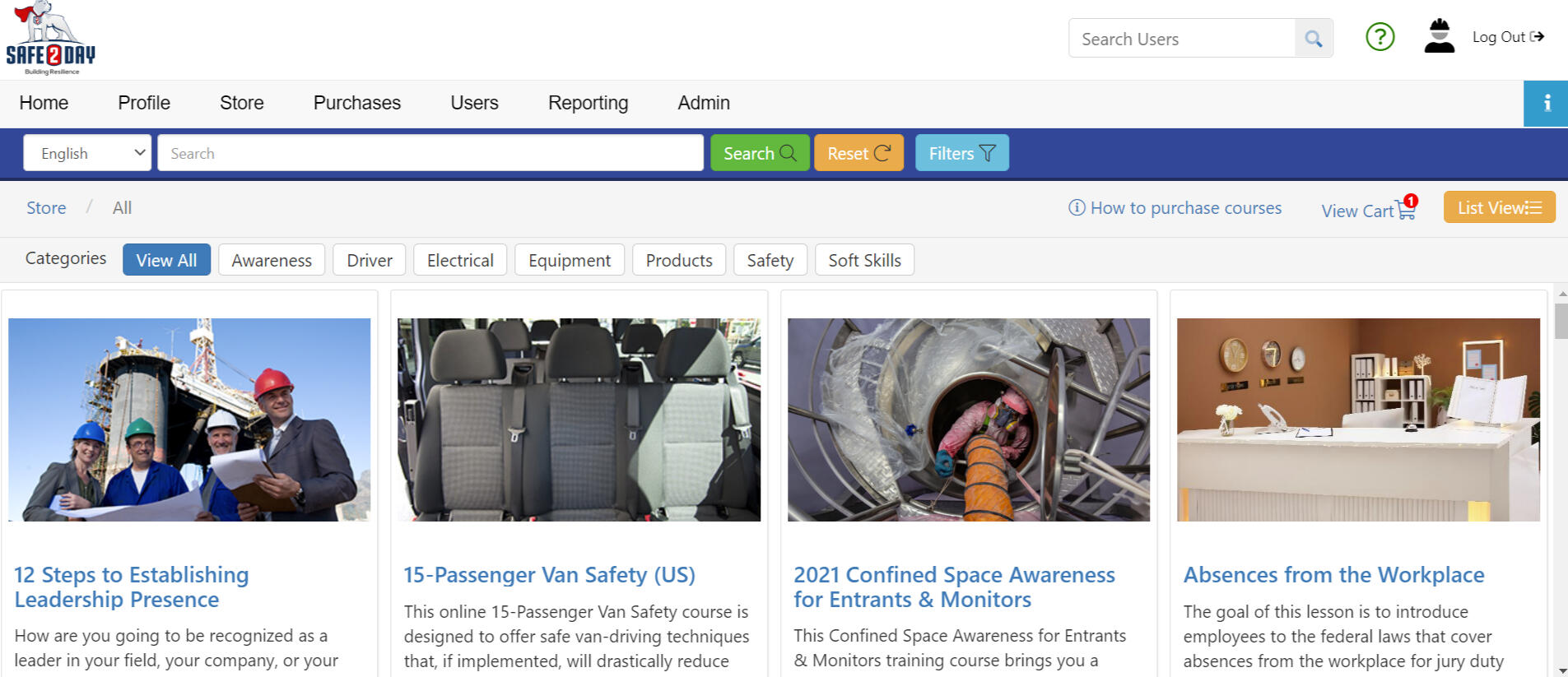Click the Safe2Day logo
This screenshot has width=1568, height=677.
point(50,39)
